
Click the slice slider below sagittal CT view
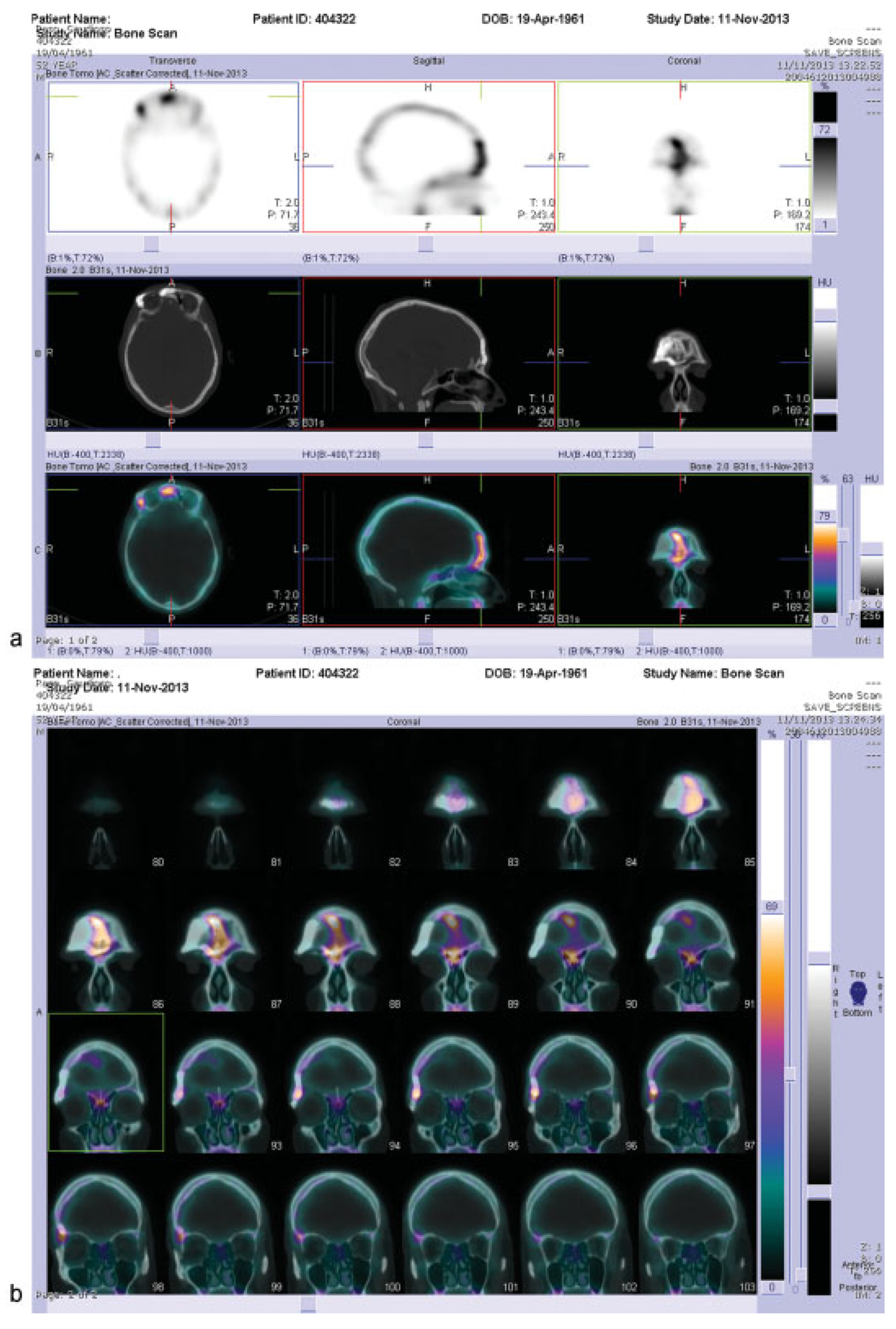point(425,440)
